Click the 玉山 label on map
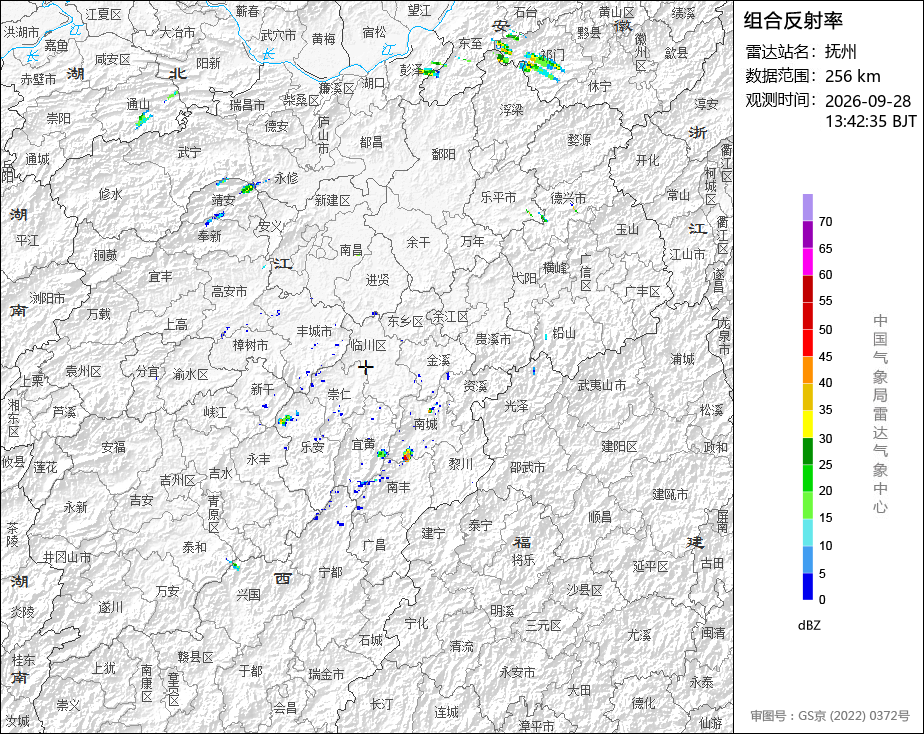Screen dimensions: 924x734 coord(627,230)
